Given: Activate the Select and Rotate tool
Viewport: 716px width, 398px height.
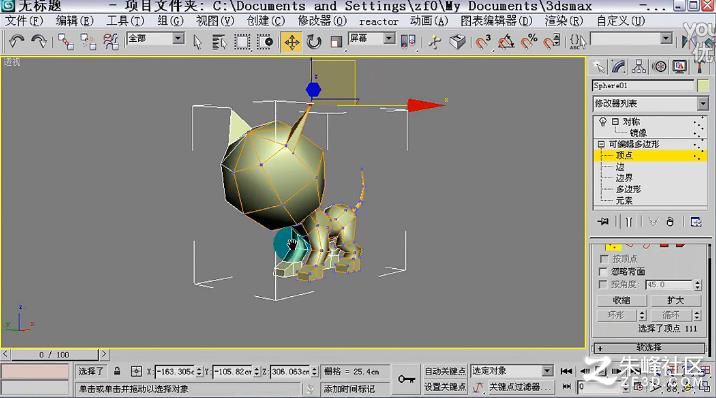Looking at the screenshot, I should click(314, 42).
